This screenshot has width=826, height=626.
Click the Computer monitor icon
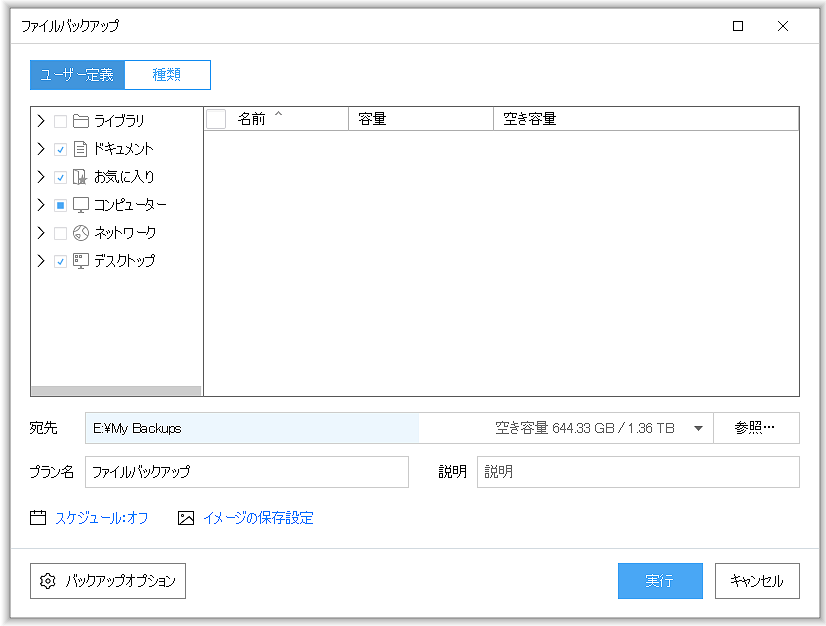81,205
